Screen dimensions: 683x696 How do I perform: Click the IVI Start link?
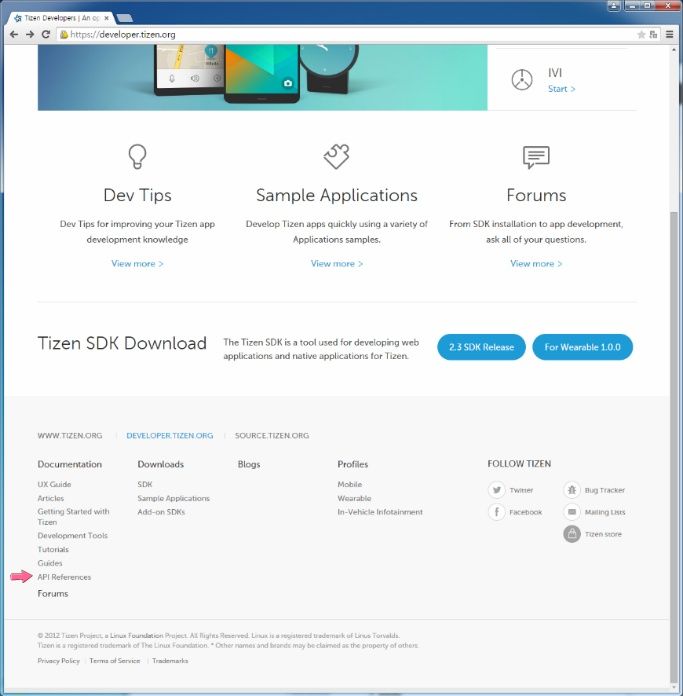(x=561, y=89)
